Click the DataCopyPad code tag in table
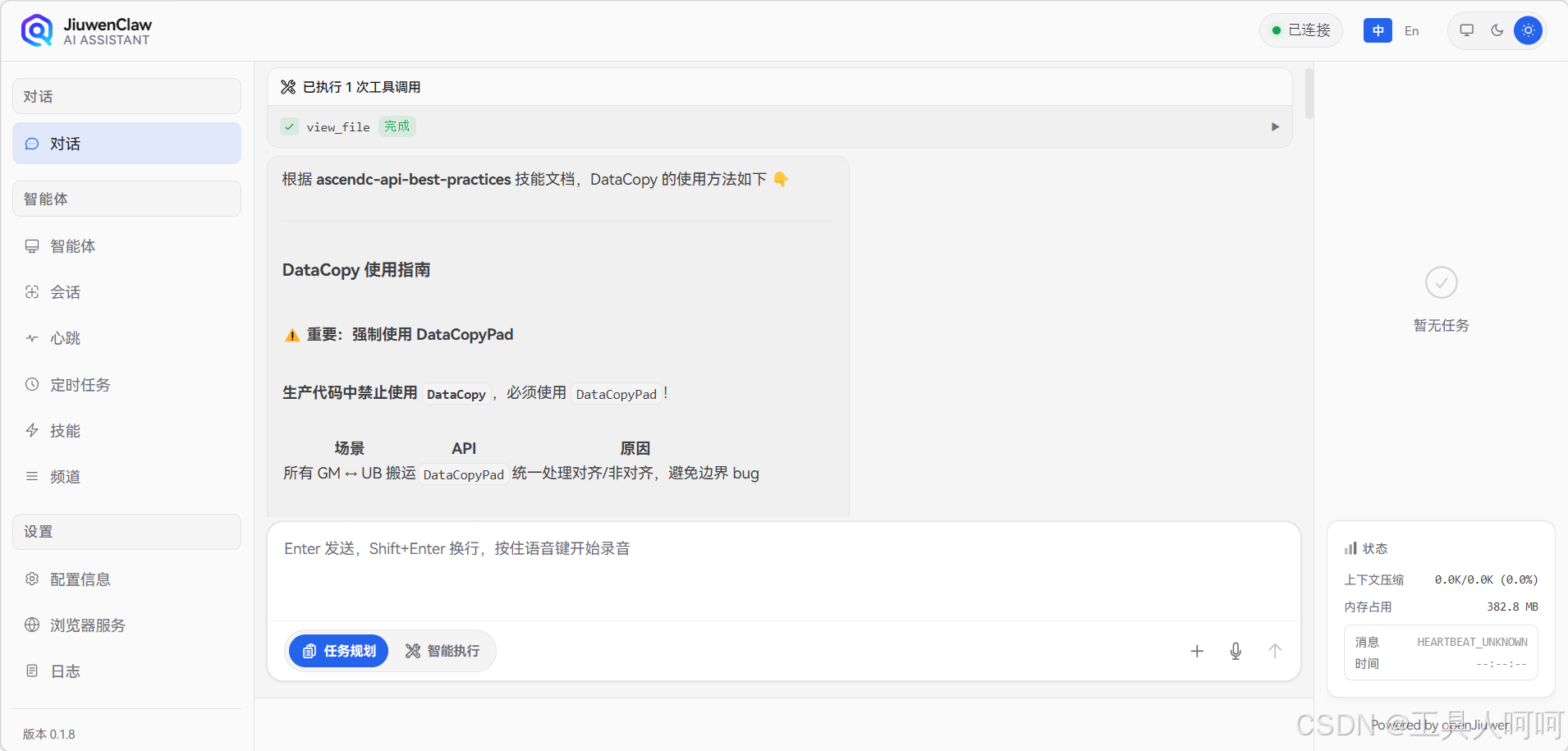Image resolution: width=1568 pixels, height=751 pixels. coord(464,474)
